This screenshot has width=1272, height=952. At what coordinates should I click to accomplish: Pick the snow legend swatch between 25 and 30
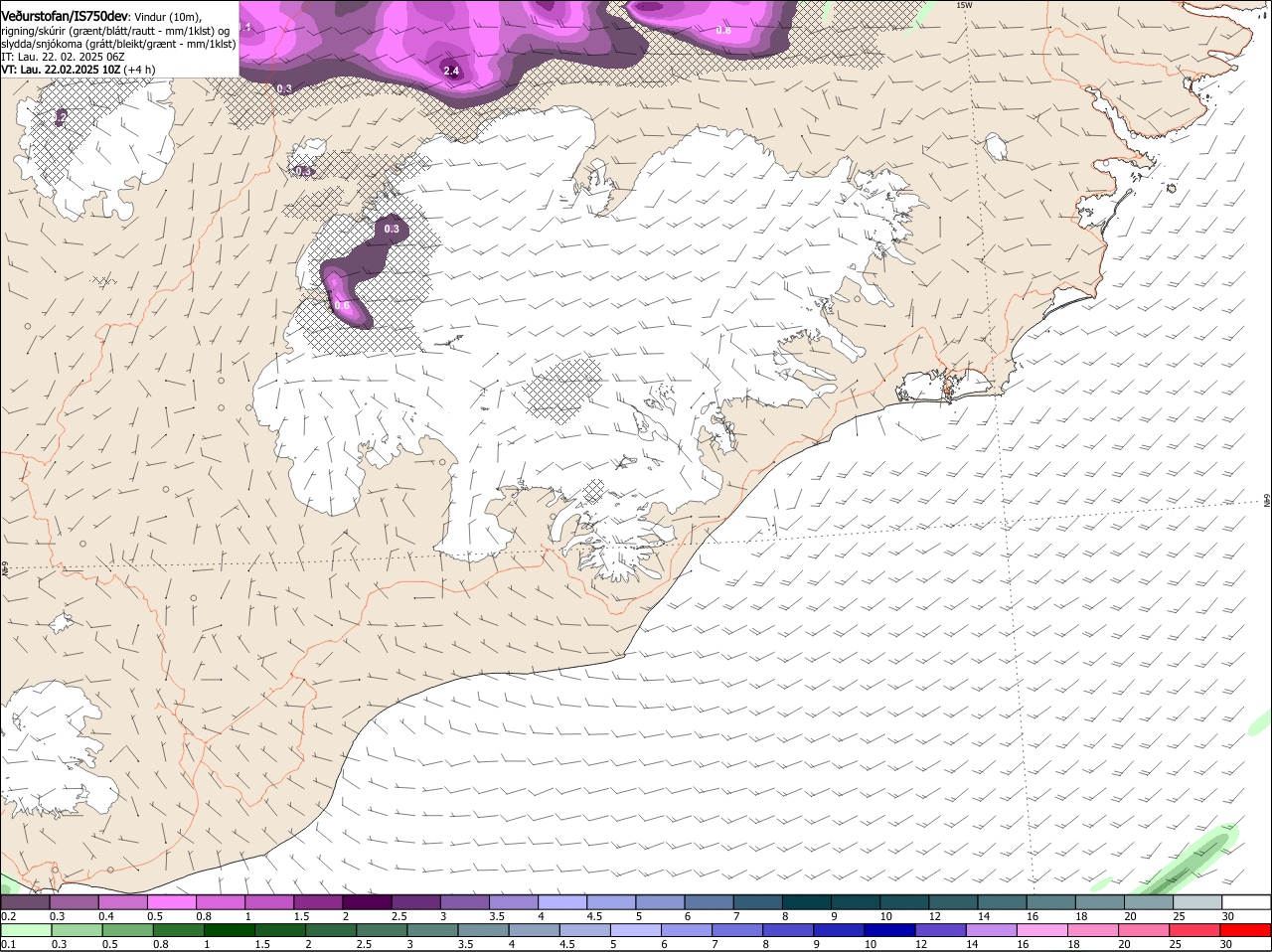1197,902
